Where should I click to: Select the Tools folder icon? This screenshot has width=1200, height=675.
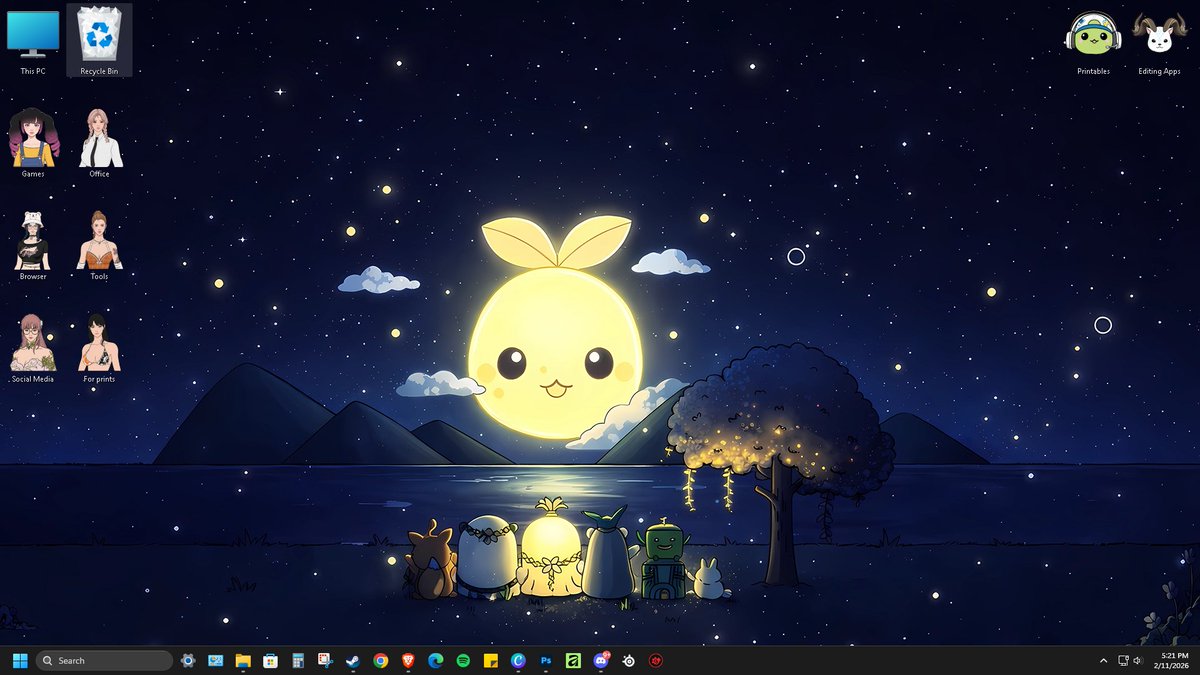[99, 246]
